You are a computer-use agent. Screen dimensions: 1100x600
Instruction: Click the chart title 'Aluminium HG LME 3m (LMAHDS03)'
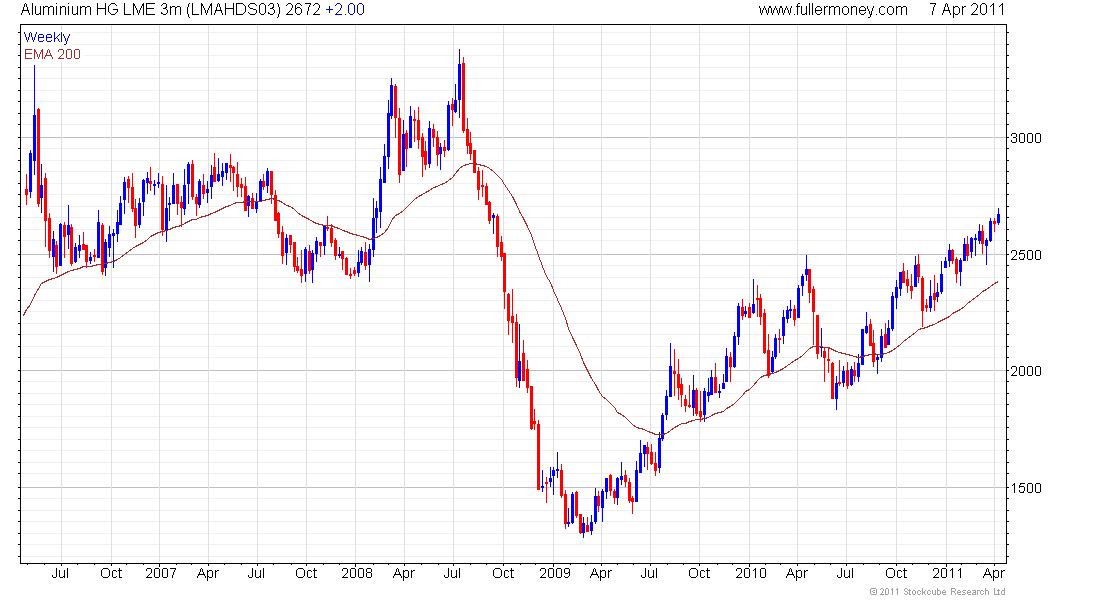tap(151, 10)
